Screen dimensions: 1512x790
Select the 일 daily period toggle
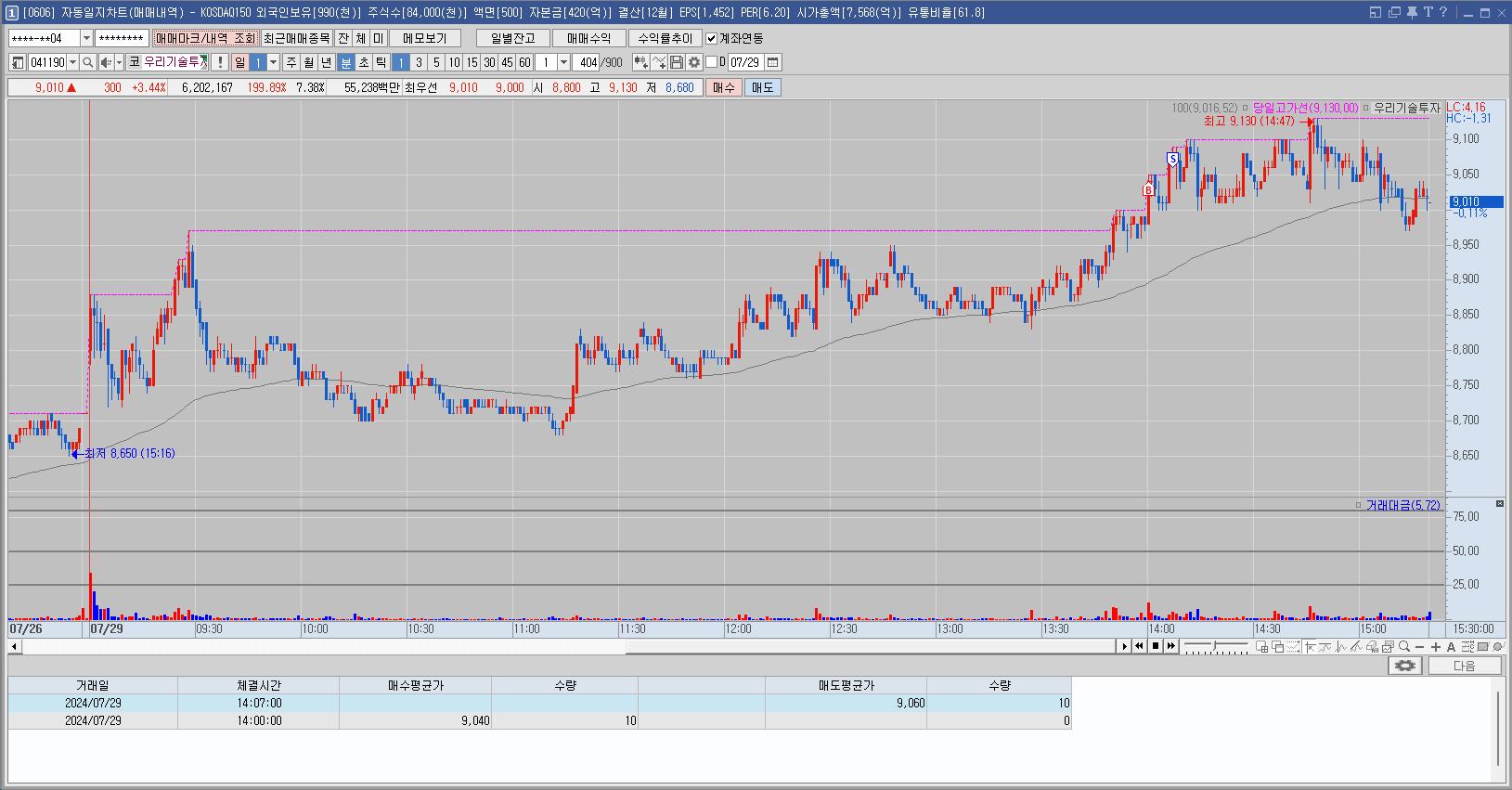point(239,62)
